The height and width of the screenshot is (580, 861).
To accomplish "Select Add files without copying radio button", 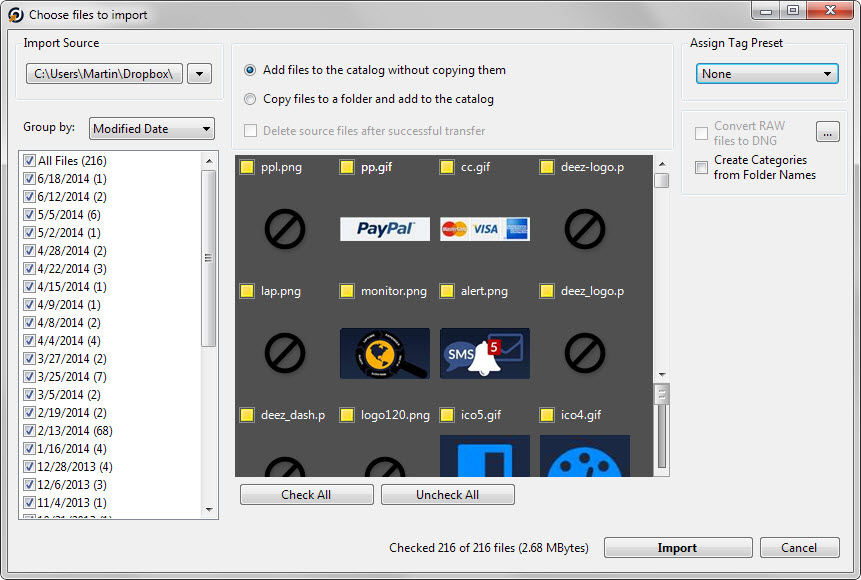I will [250, 70].
